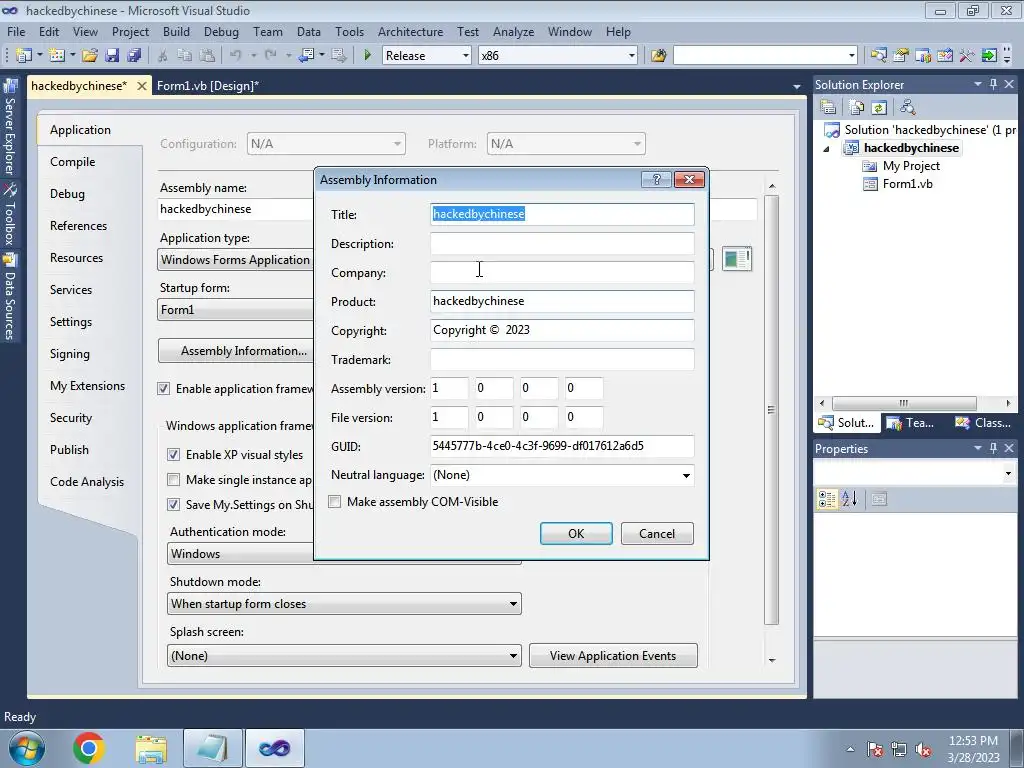Viewport: 1024px width, 768px height.
Task: Save the current file with floppy icon
Action: 112,56
